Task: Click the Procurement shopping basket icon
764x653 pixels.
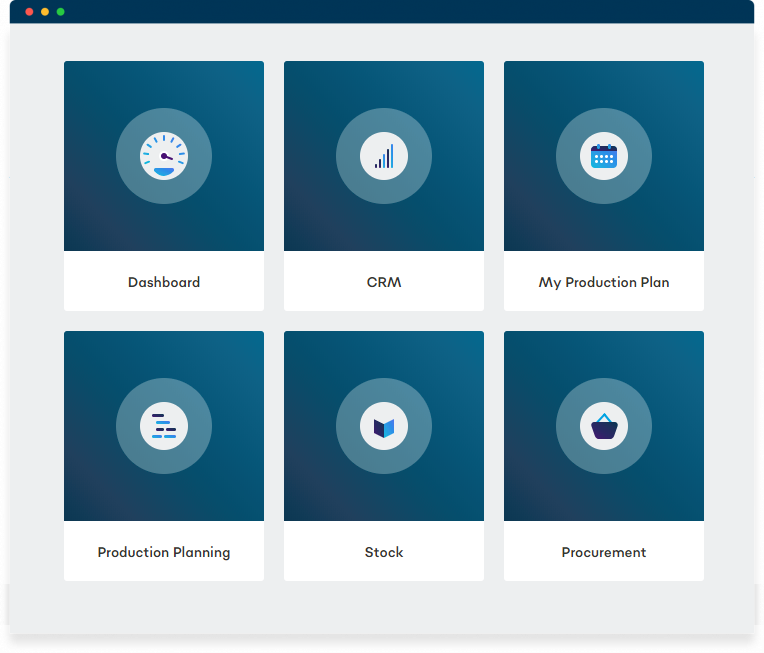Action: click(604, 426)
